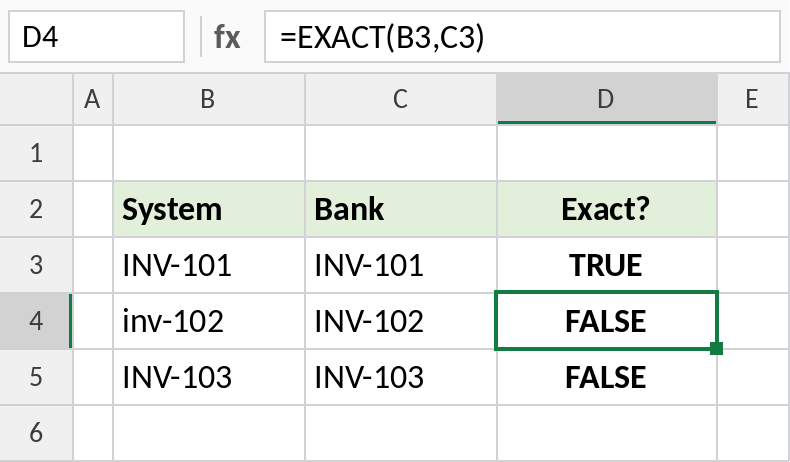
Task: Select row 1 header
Action: point(36,153)
